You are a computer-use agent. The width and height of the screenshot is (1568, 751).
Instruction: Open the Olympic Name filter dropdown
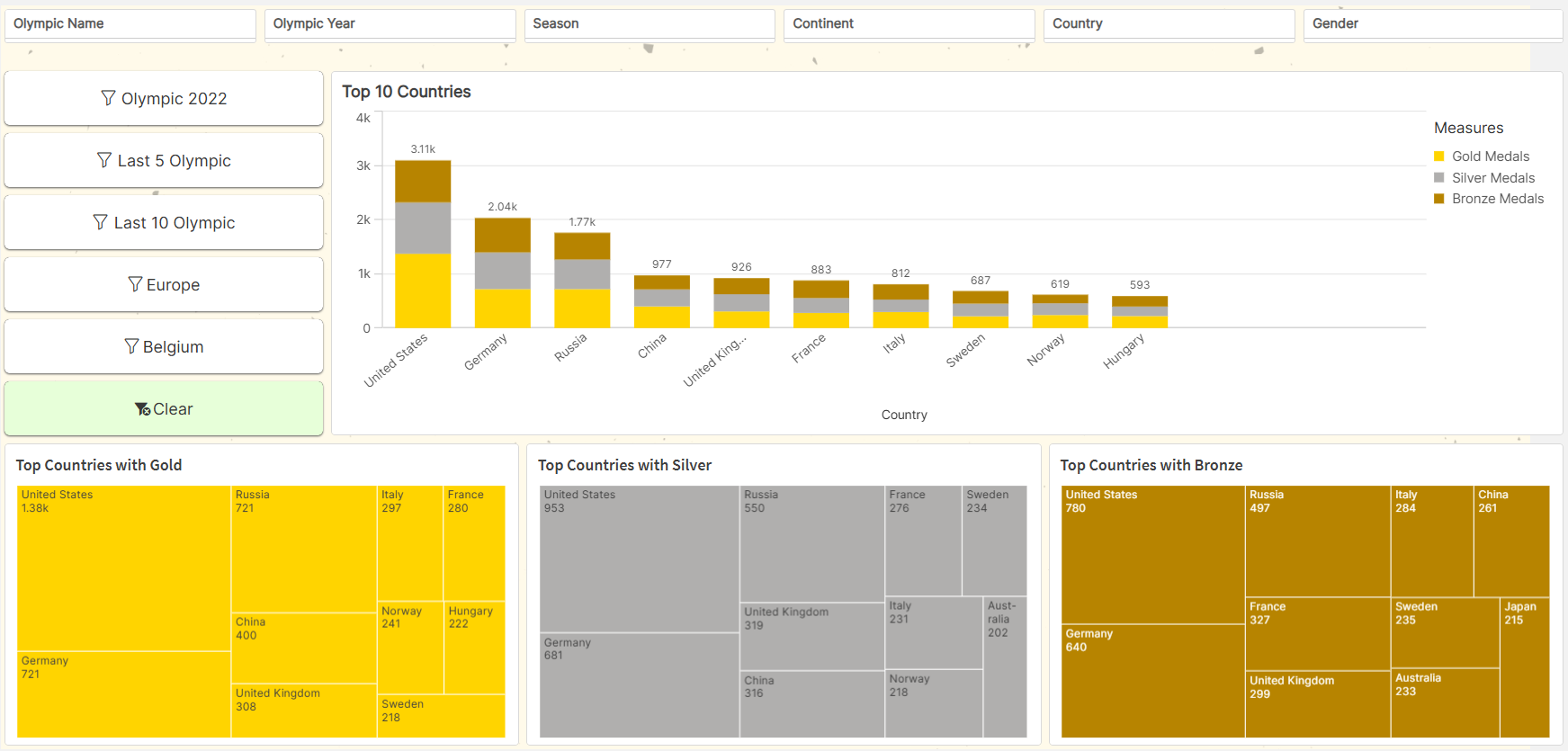tap(130, 24)
